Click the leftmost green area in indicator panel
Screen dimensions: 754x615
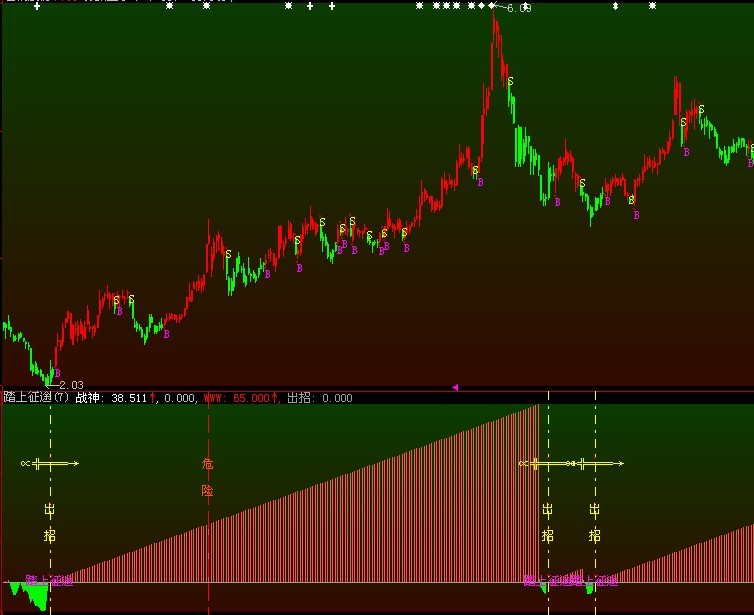[x=37, y=596]
